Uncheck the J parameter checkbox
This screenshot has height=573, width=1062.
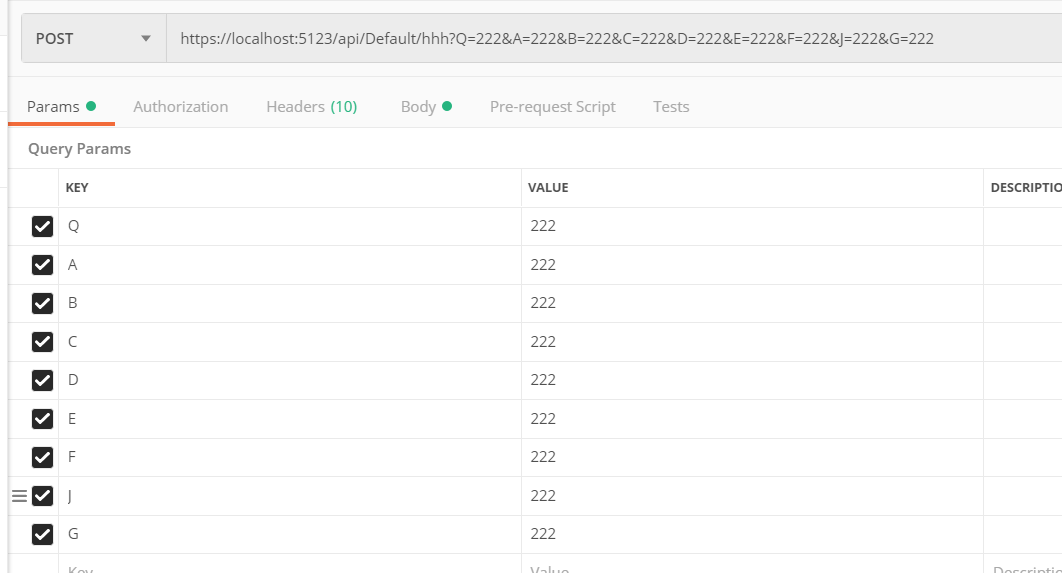tap(42, 496)
